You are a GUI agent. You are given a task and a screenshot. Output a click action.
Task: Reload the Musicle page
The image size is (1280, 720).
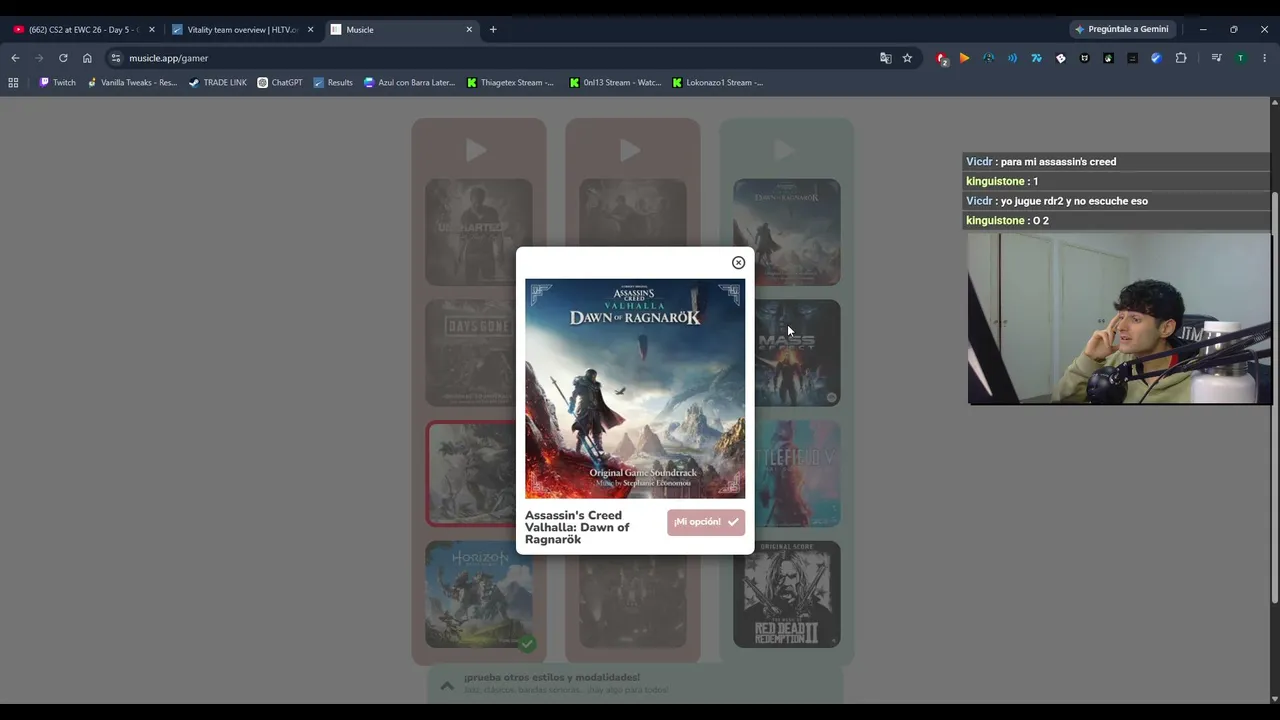coord(63,58)
